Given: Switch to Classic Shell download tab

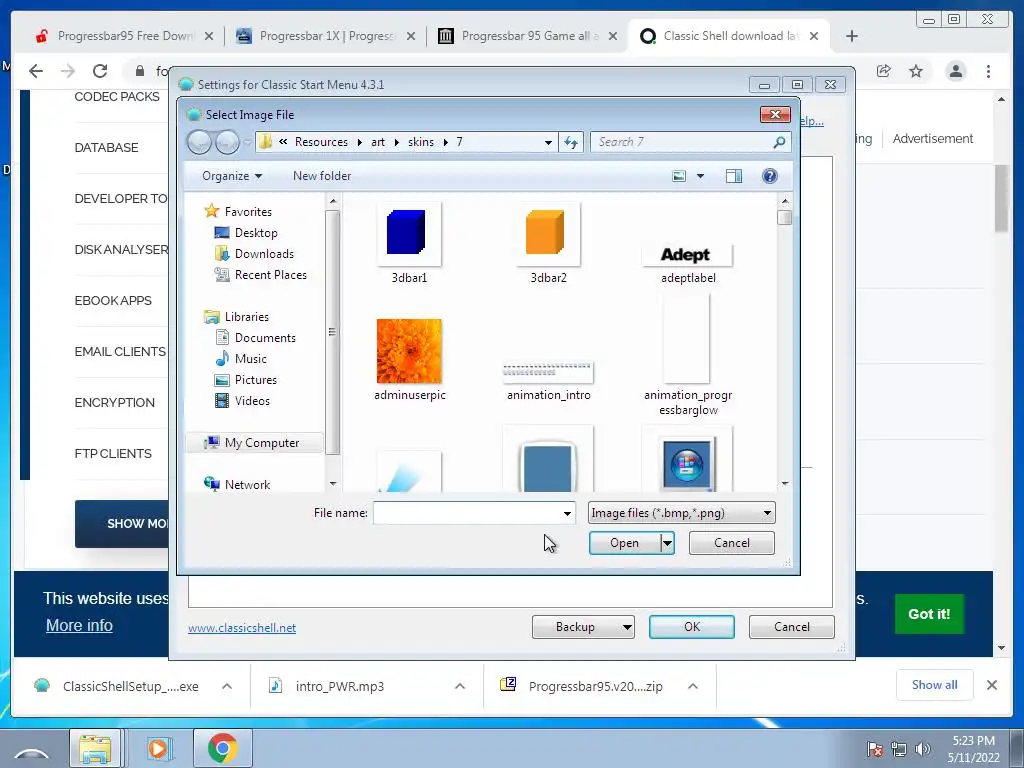Looking at the screenshot, I should [729, 36].
